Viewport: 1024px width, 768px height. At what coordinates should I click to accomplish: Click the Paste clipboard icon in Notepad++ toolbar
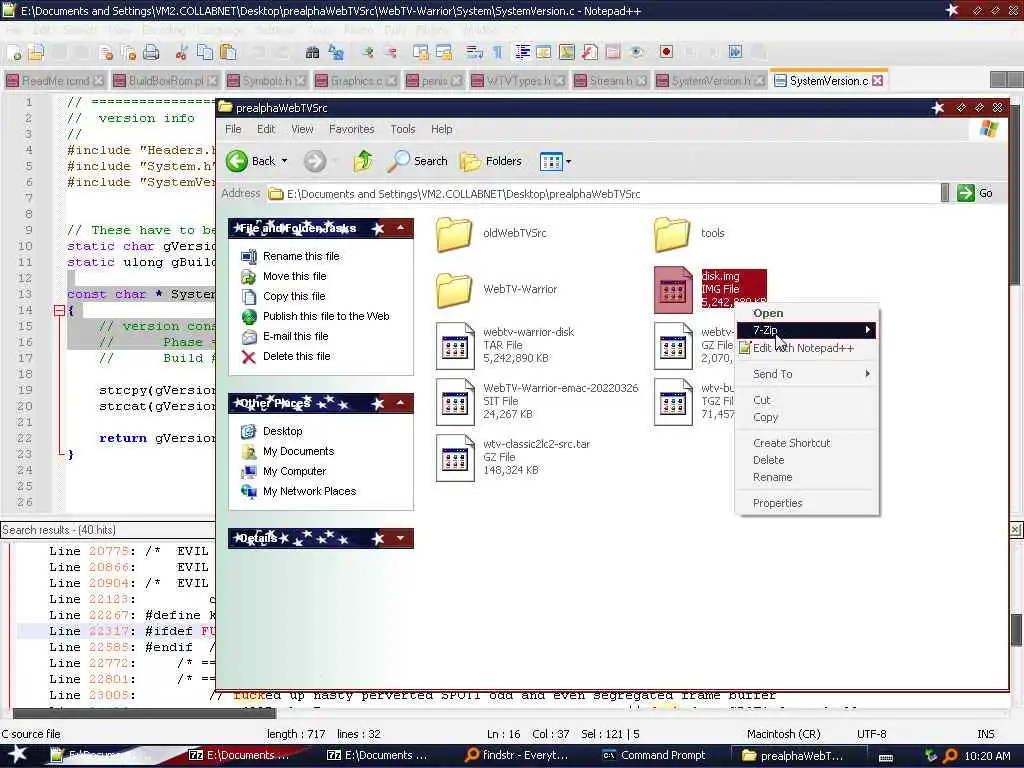coord(228,52)
